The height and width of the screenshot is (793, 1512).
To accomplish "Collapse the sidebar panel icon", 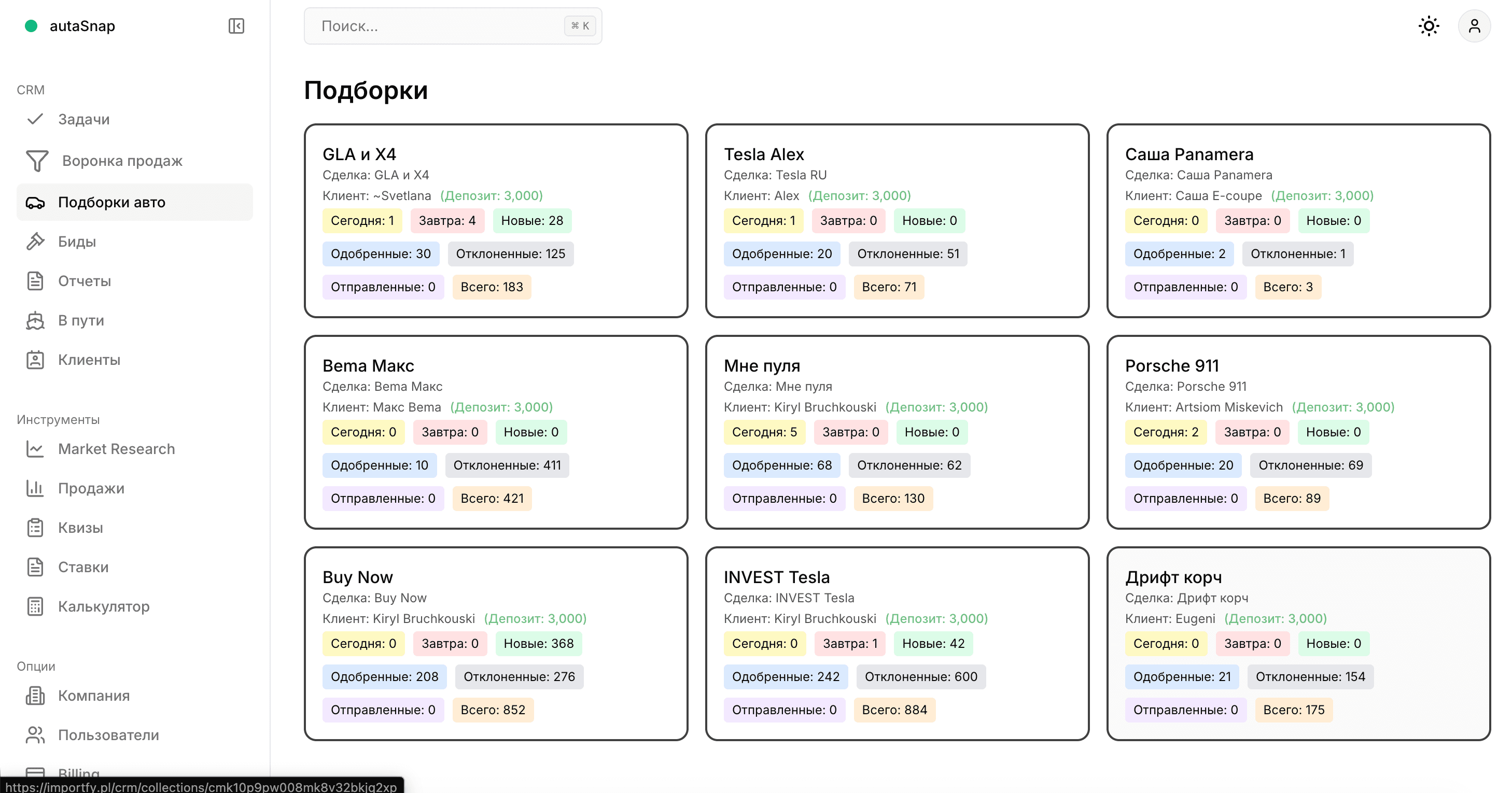I will pyautogui.click(x=236, y=26).
